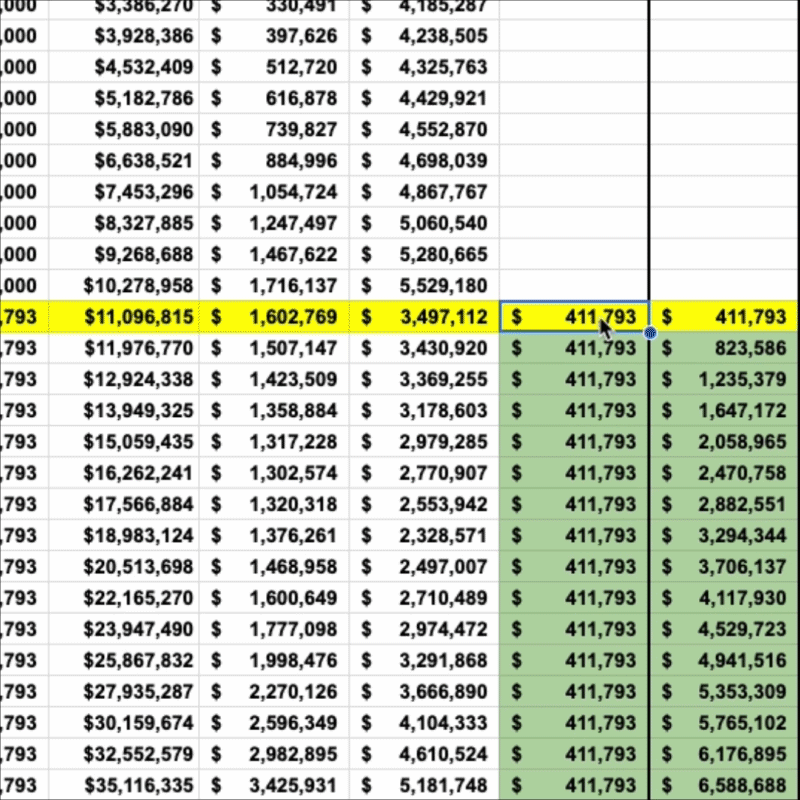
Task: Click the $18,983,124 cell
Action: click(124, 536)
